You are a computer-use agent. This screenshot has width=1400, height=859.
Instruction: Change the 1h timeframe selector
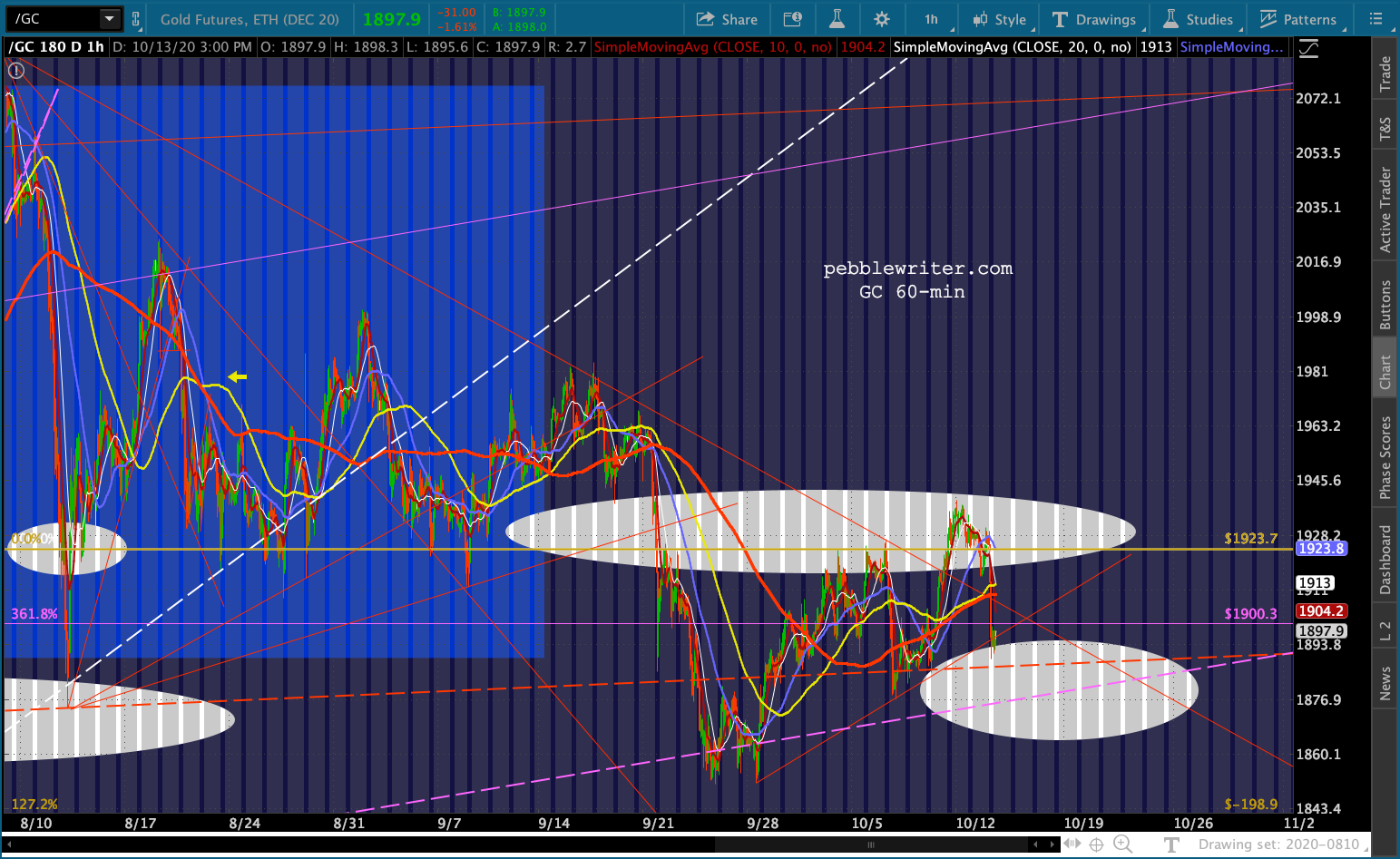point(932,19)
